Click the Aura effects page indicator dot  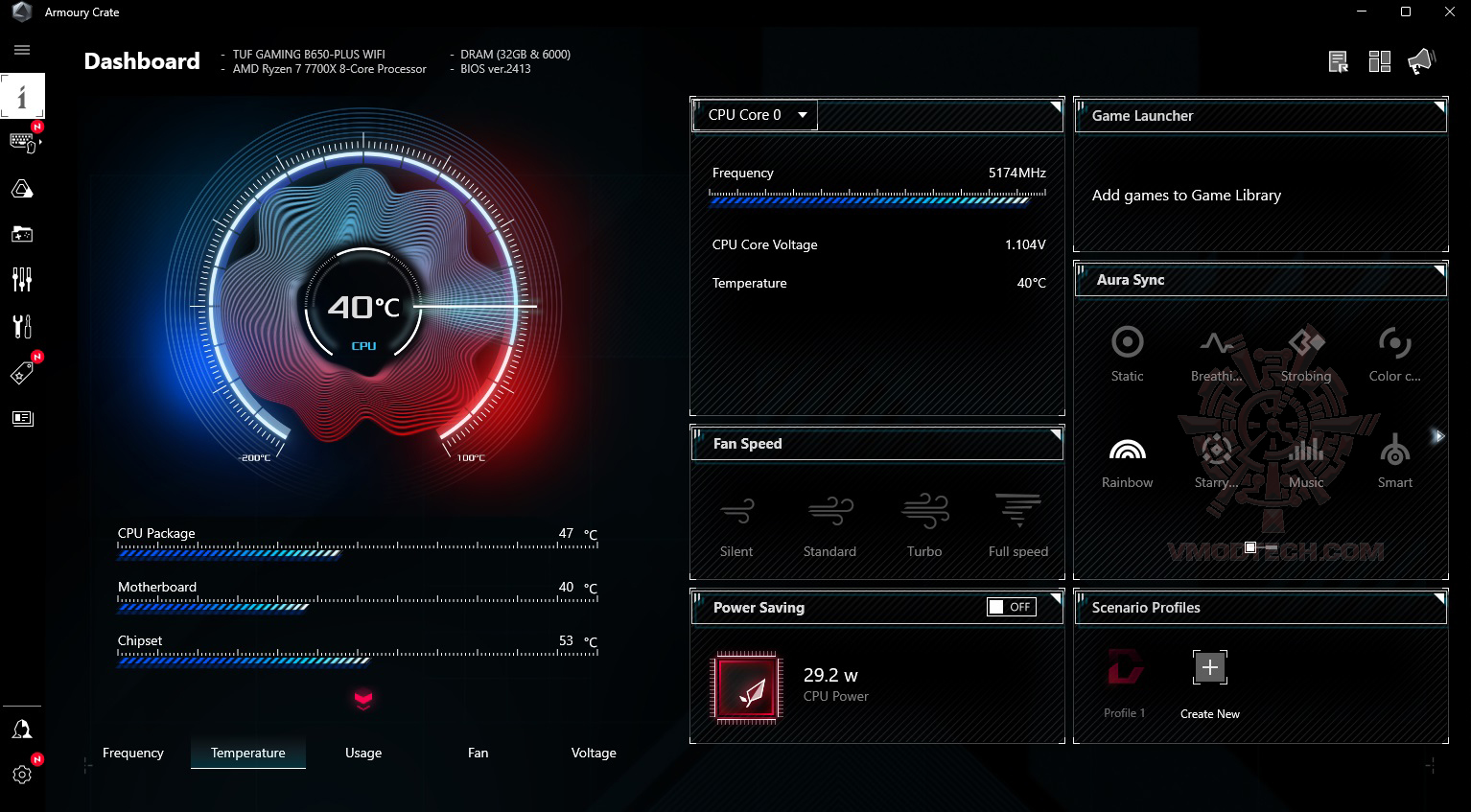coord(1250,547)
